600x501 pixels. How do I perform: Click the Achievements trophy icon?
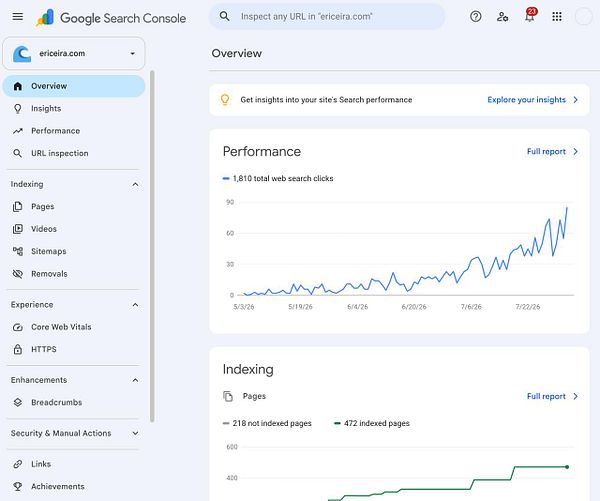point(18,486)
